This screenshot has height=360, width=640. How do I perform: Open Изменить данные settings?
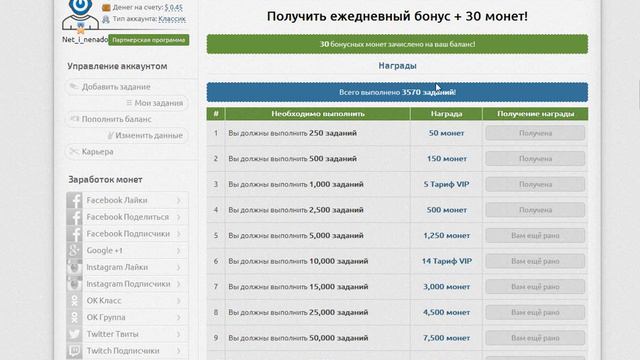149,136
